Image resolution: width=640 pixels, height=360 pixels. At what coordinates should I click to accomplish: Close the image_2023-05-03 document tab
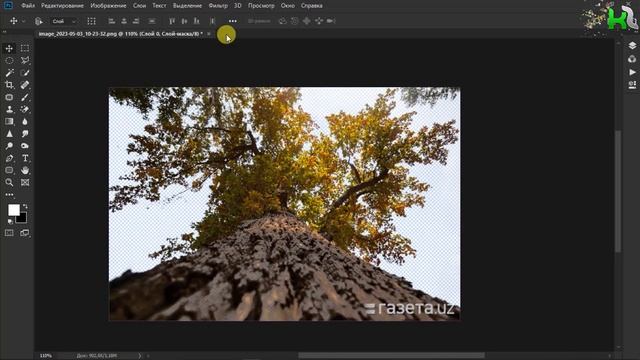(209, 34)
